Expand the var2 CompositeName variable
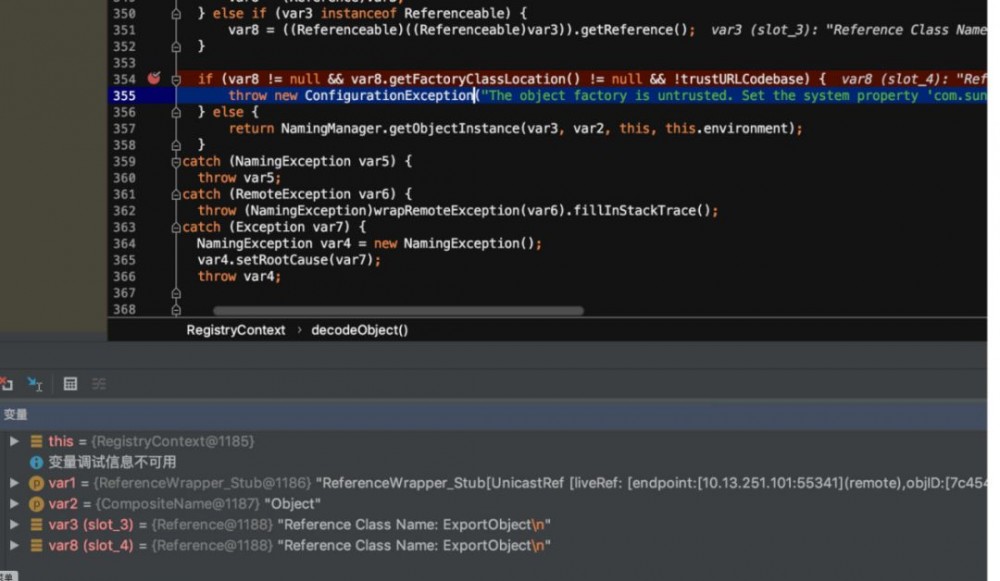Viewport: 1000px width, 581px height. click(14, 504)
